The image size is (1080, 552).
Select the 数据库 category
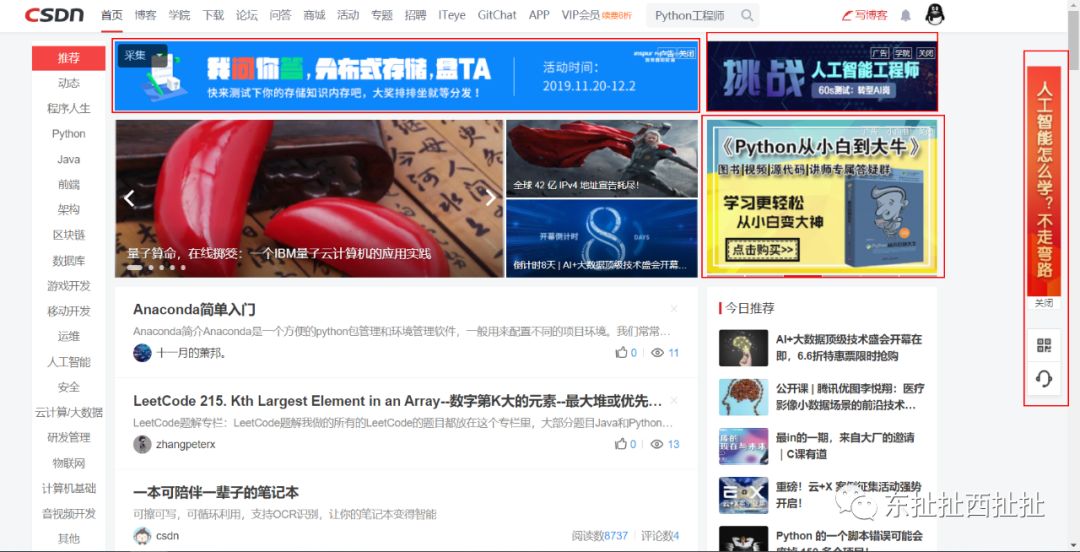[68, 260]
